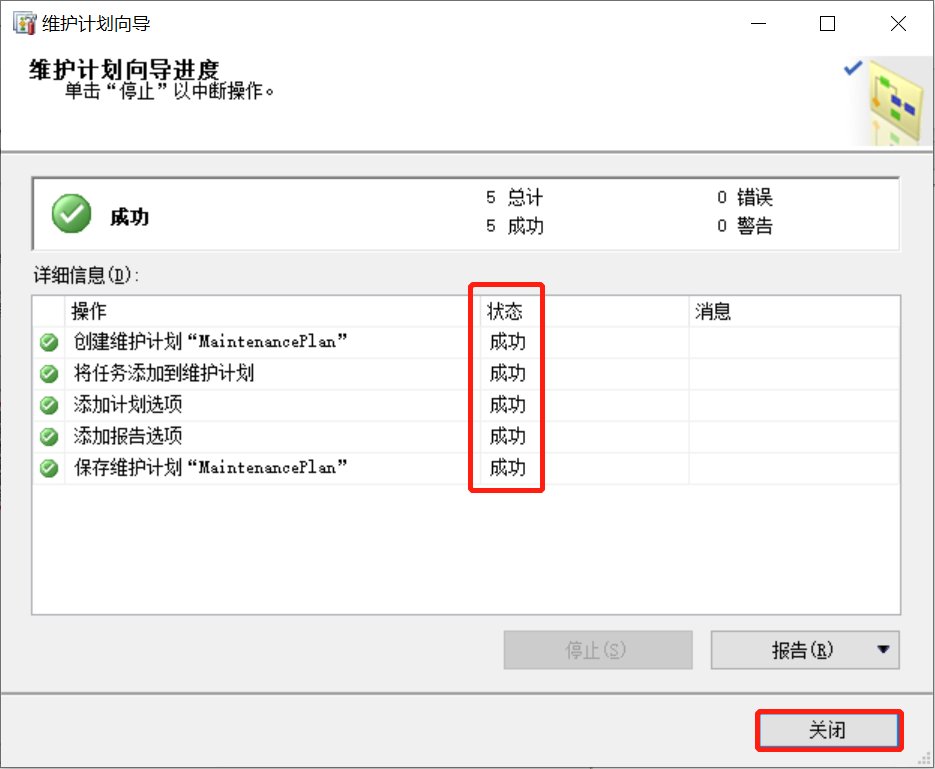The height and width of the screenshot is (769, 935).
Task: Click the Maintenance Plan Wizard title bar icon
Action: [25, 24]
